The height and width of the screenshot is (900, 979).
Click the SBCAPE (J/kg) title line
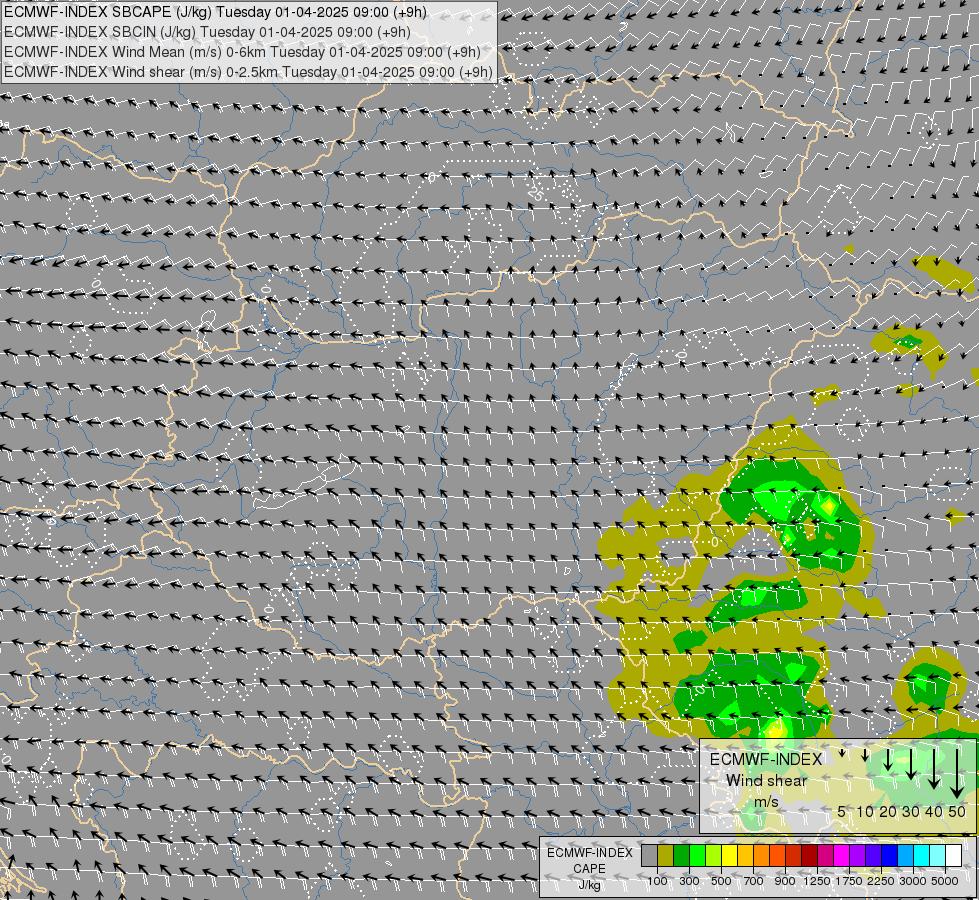[x=215, y=12]
